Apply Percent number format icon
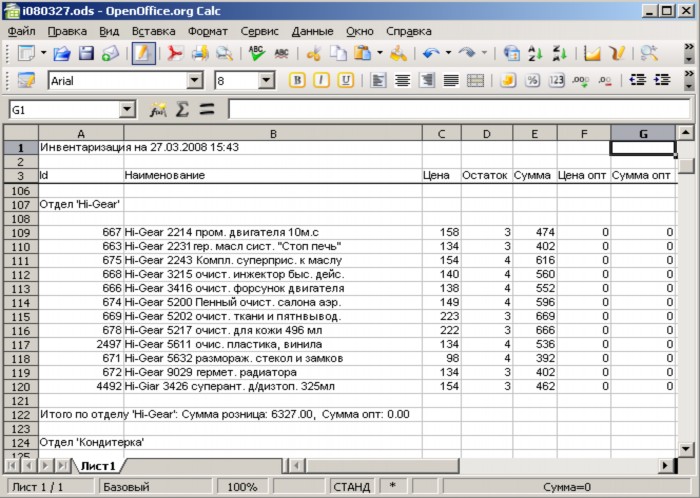The height and width of the screenshot is (498, 700). tap(532, 81)
